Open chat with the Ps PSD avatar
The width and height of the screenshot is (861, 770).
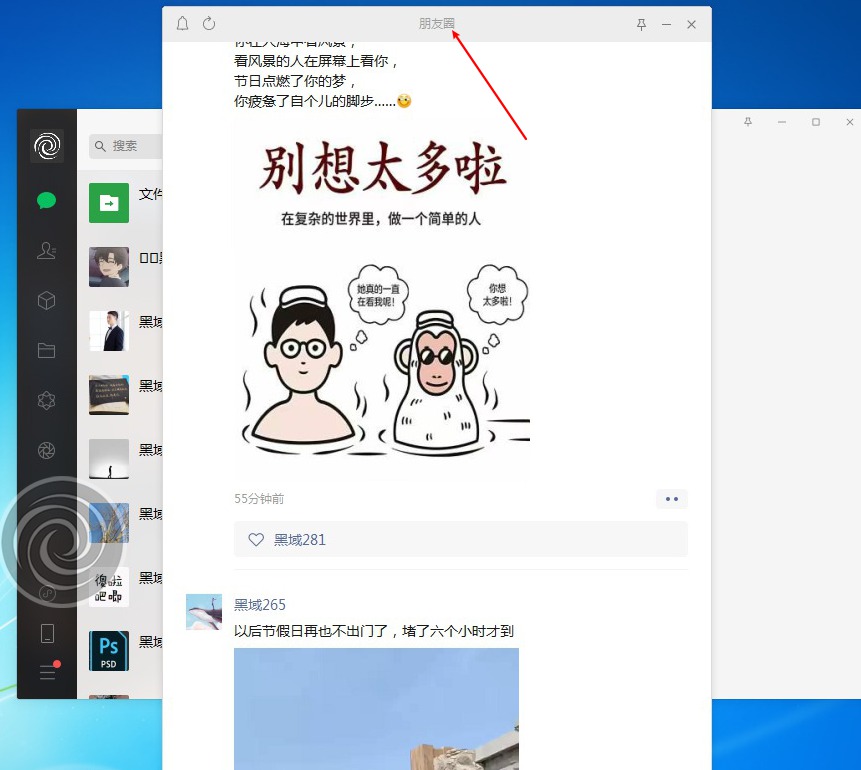point(109,651)
